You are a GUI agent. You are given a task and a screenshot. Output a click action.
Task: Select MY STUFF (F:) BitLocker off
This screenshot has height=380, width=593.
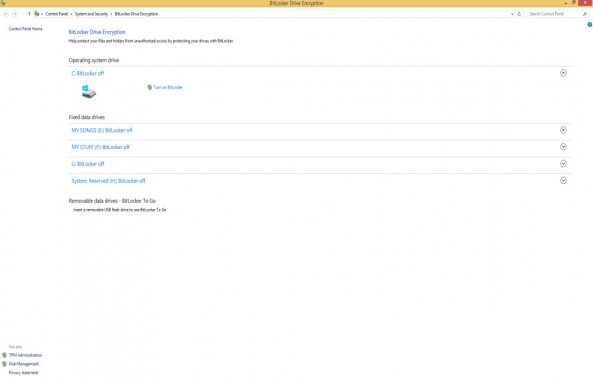point(101,147)
